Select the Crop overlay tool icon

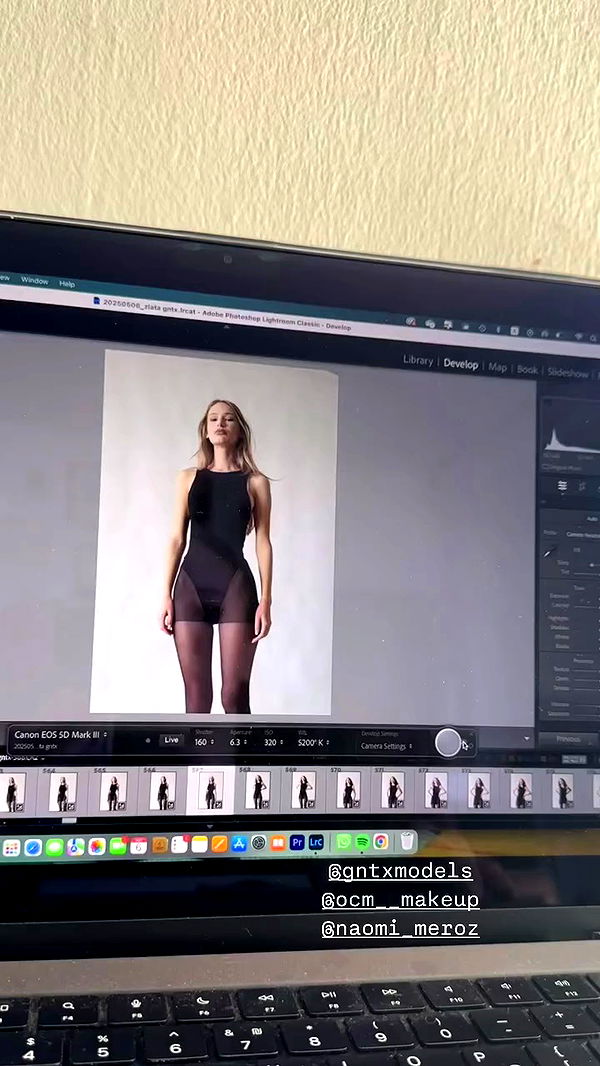coord(582,486)
